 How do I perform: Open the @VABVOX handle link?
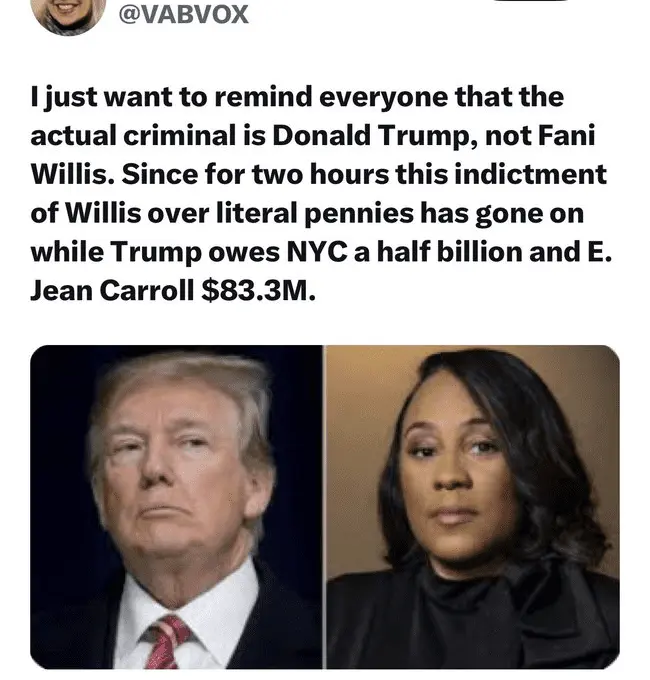183,15
